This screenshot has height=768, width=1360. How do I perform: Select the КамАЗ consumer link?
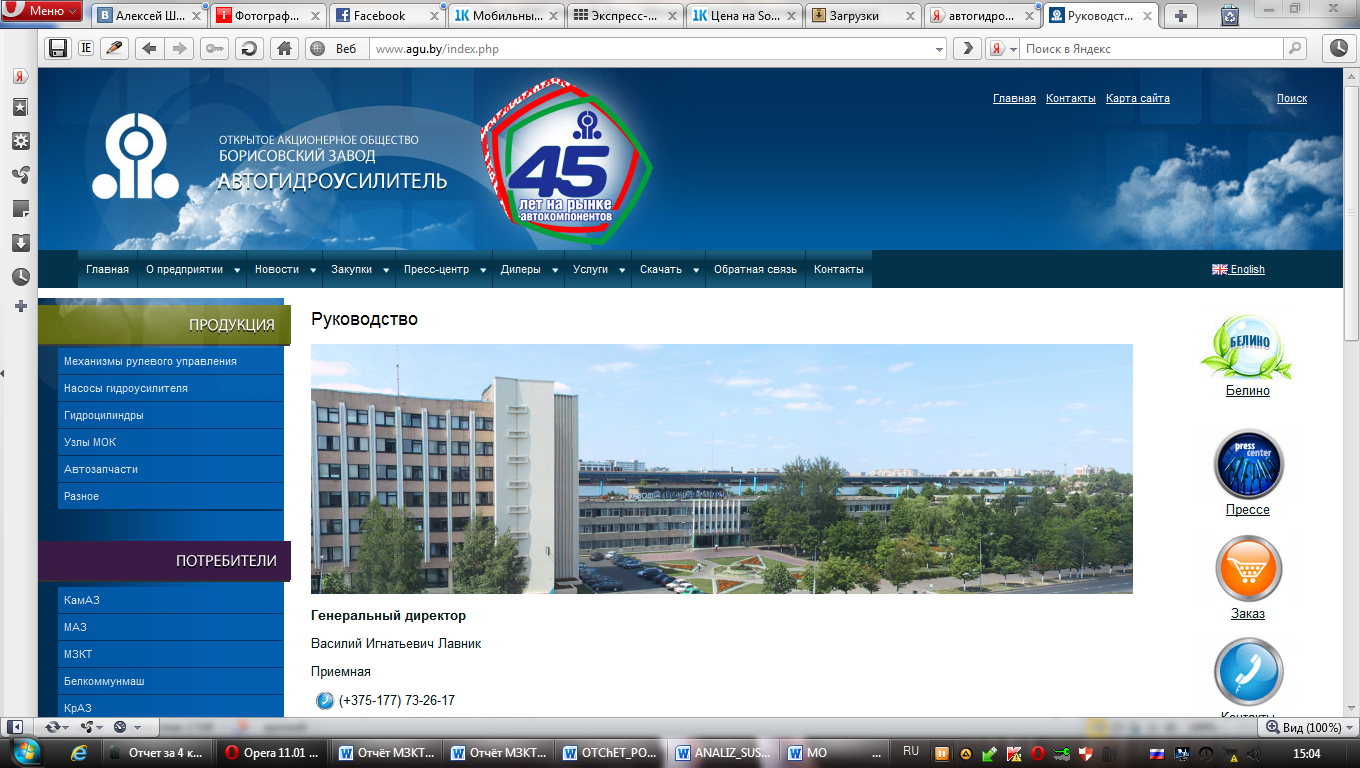(x=170, y=600)
